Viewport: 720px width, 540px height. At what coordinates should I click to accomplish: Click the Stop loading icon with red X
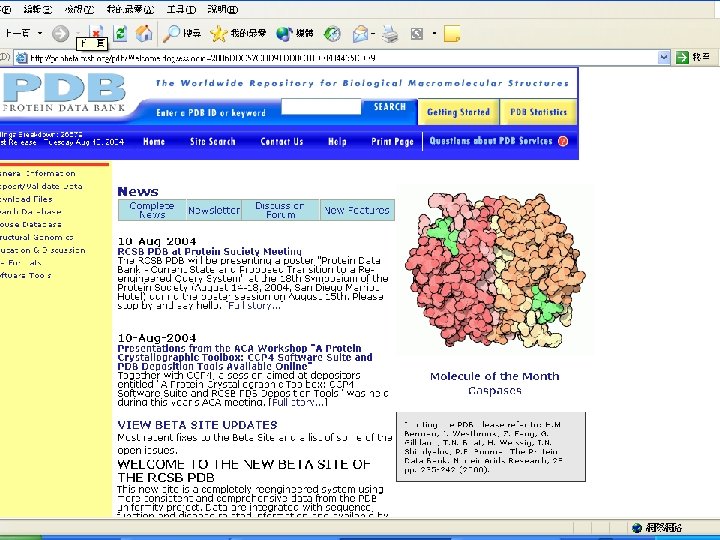(96, 33)
